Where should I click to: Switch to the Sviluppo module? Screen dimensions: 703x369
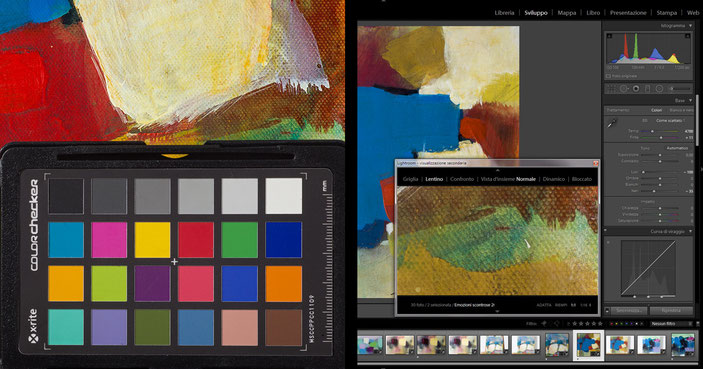[536, 13]
